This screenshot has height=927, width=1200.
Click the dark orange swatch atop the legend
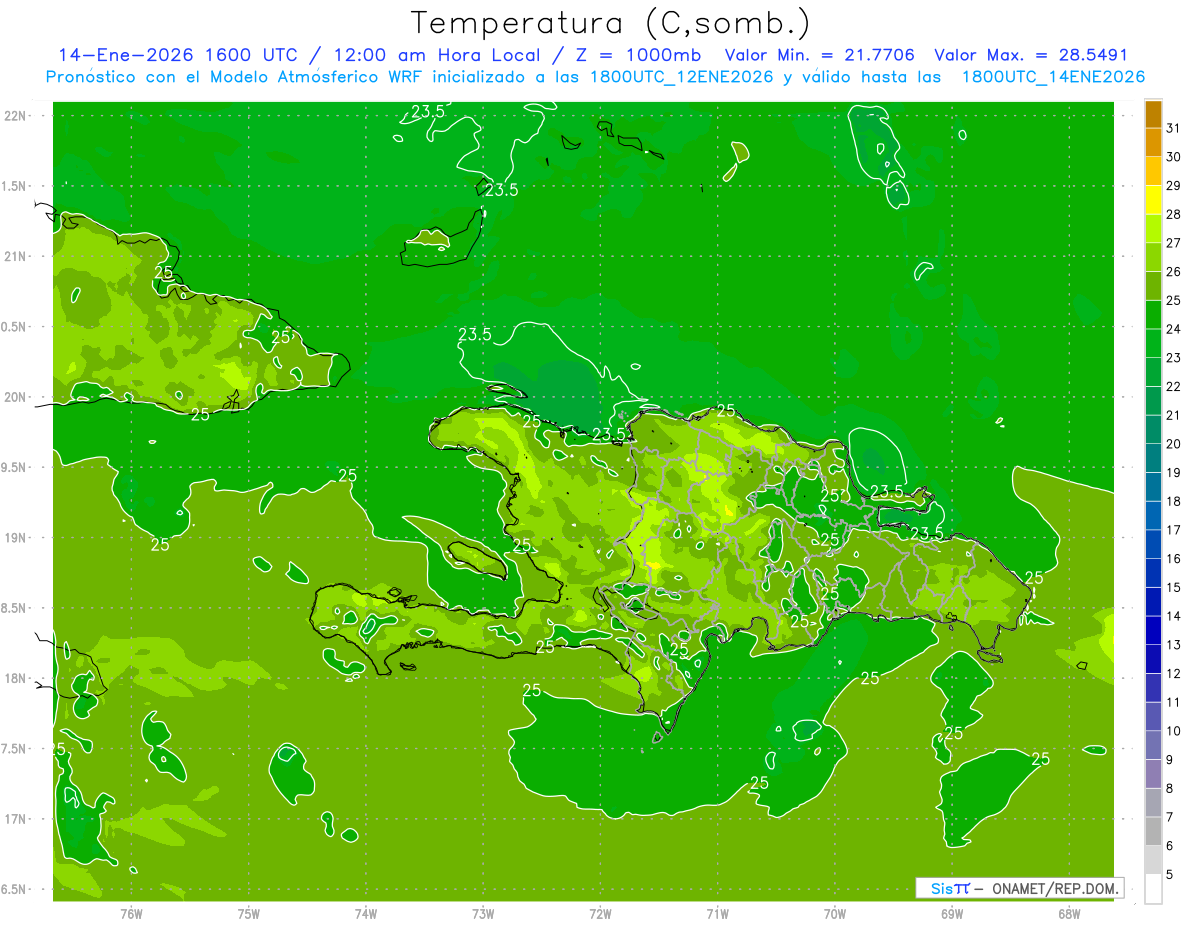point(1153,114)
